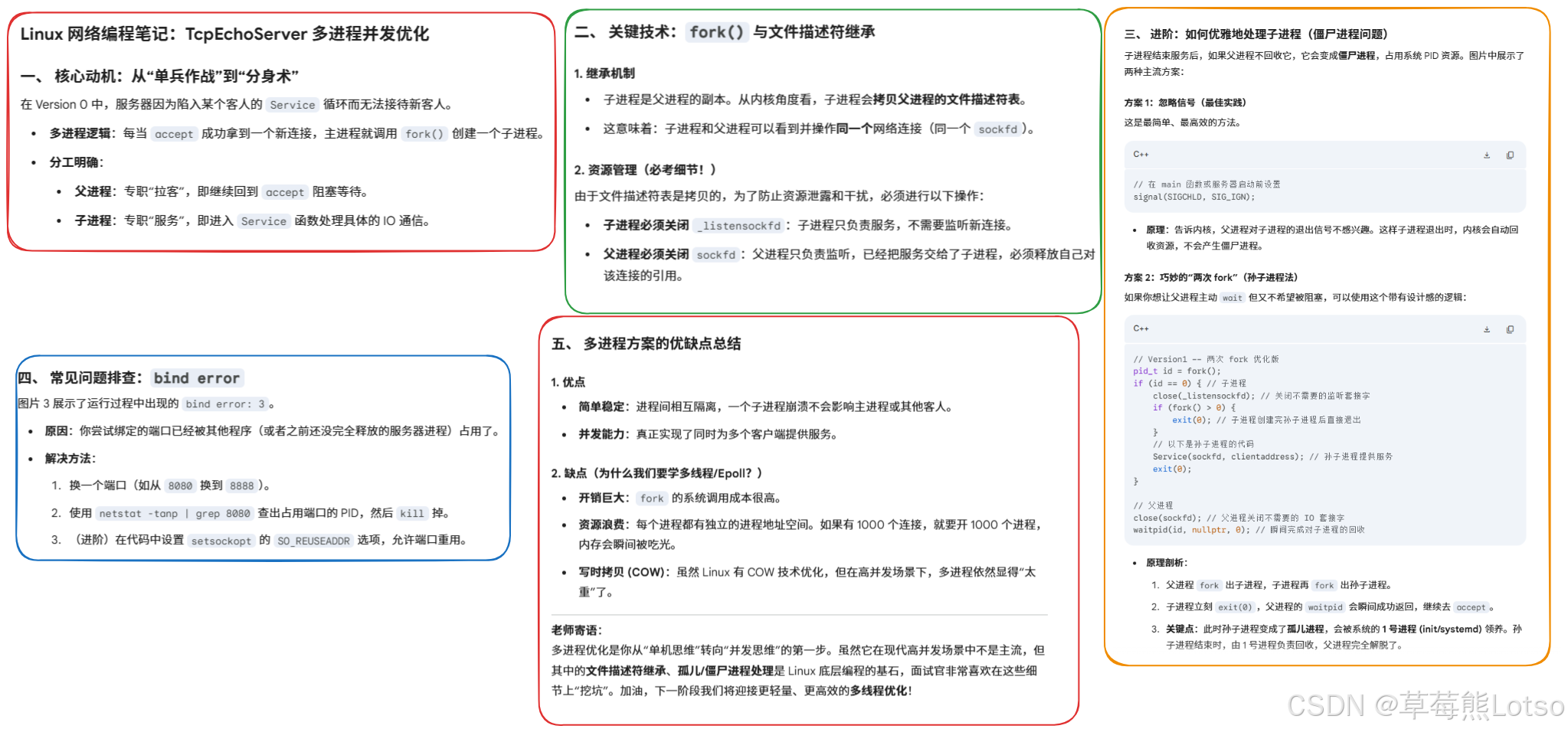
Task: Click the "8888" chip
Action: (241, 486)
